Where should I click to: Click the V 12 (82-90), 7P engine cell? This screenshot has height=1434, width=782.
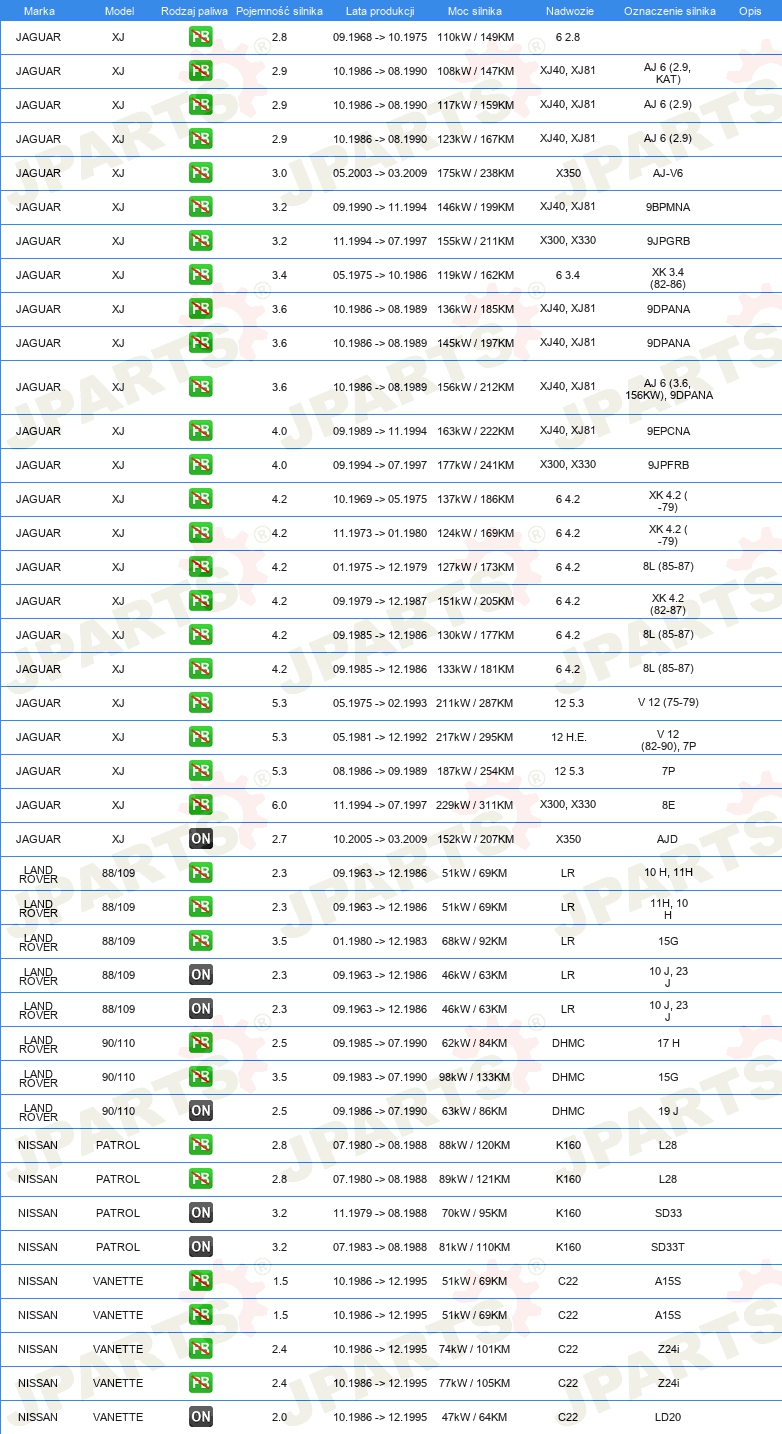[668, 738]
